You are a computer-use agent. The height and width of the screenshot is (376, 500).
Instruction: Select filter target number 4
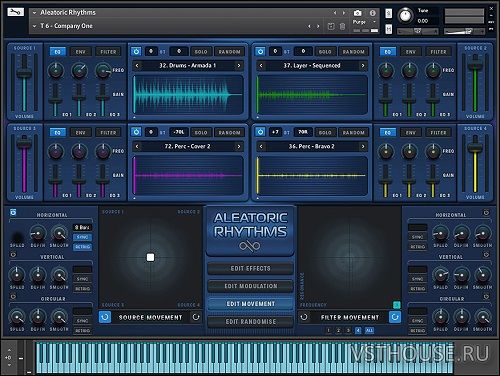tap(358, 330)
